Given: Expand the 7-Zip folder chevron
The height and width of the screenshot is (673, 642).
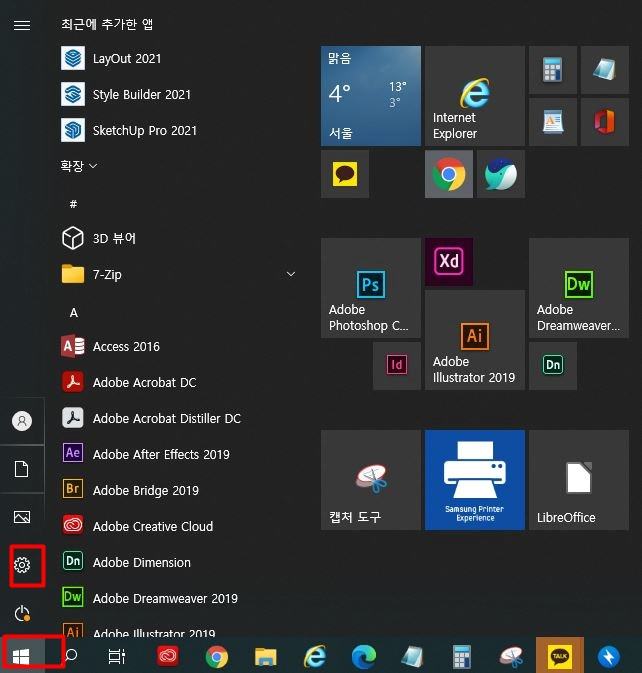Looking at the screenshot, I should 291,274.
